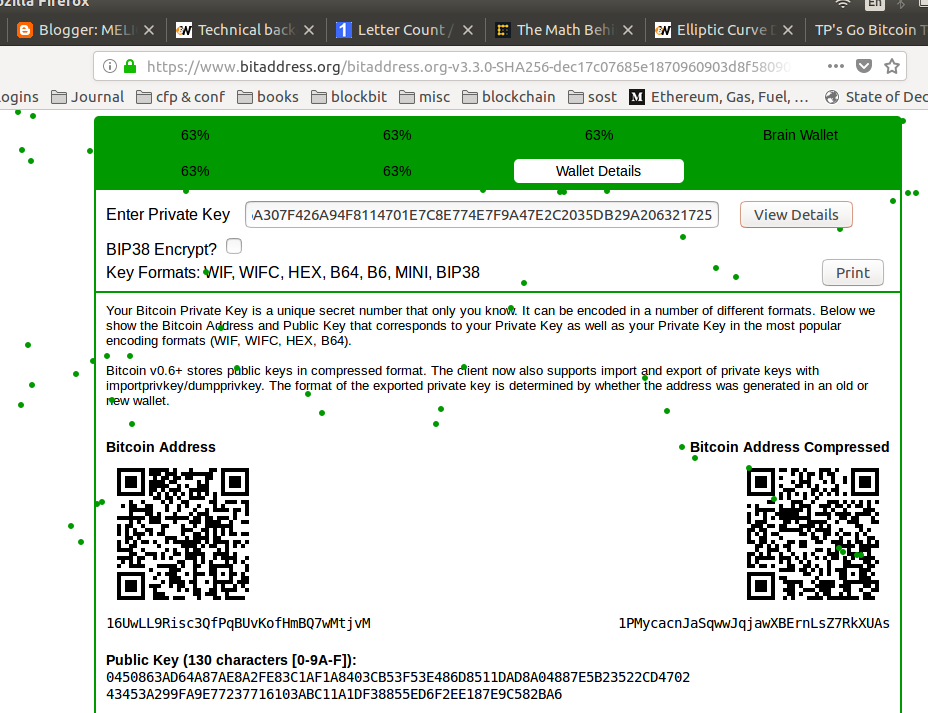
Task: Close the Letter Count tab
Action: click(x=468, y=30)
